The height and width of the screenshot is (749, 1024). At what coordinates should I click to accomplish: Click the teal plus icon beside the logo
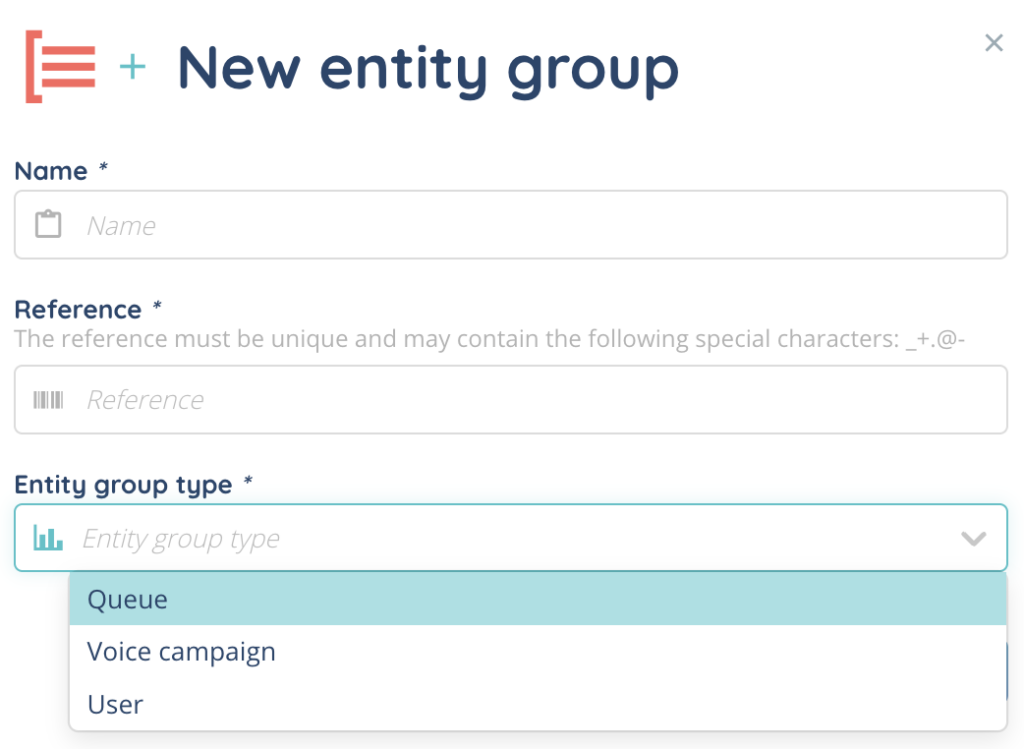pyautogui.click(x=132, y=68)
